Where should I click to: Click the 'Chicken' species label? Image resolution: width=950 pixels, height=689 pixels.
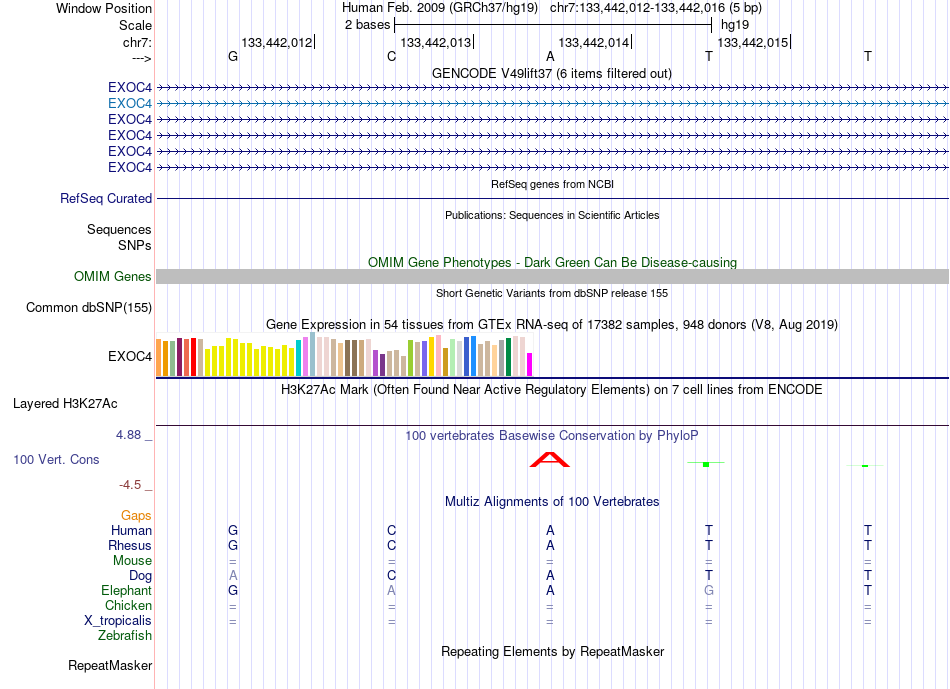click(x=128, y=605)
